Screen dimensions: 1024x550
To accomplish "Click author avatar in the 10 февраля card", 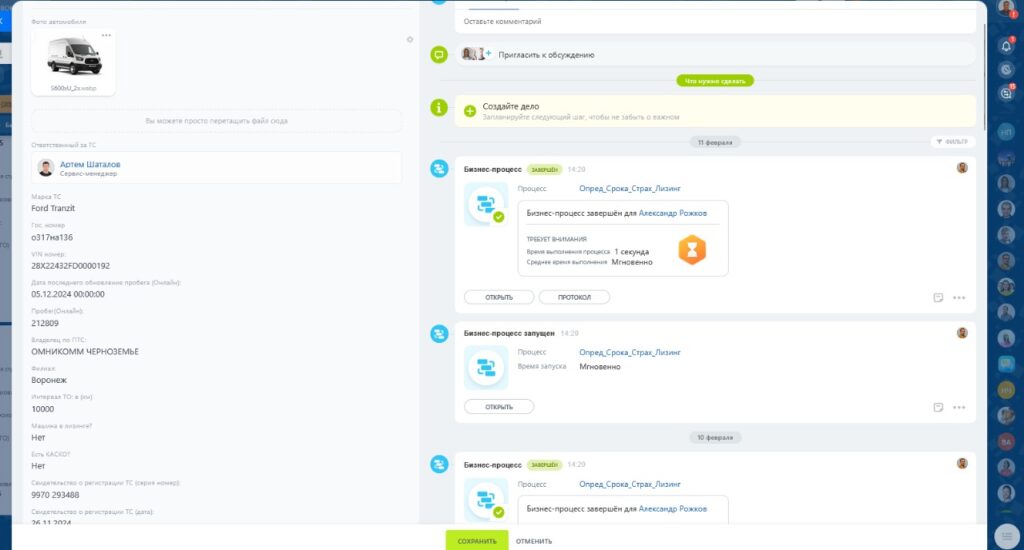I will tap(962, 464).
